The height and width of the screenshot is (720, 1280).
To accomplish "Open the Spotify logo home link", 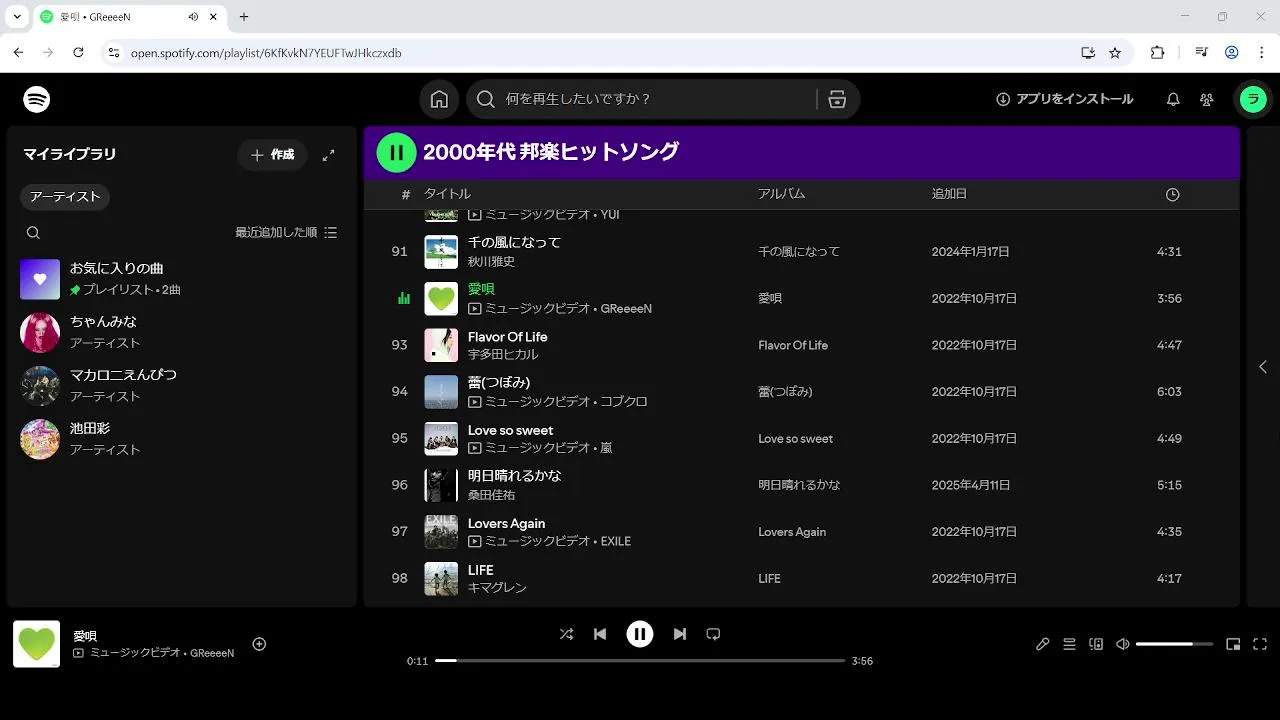I will coord(37,99).
